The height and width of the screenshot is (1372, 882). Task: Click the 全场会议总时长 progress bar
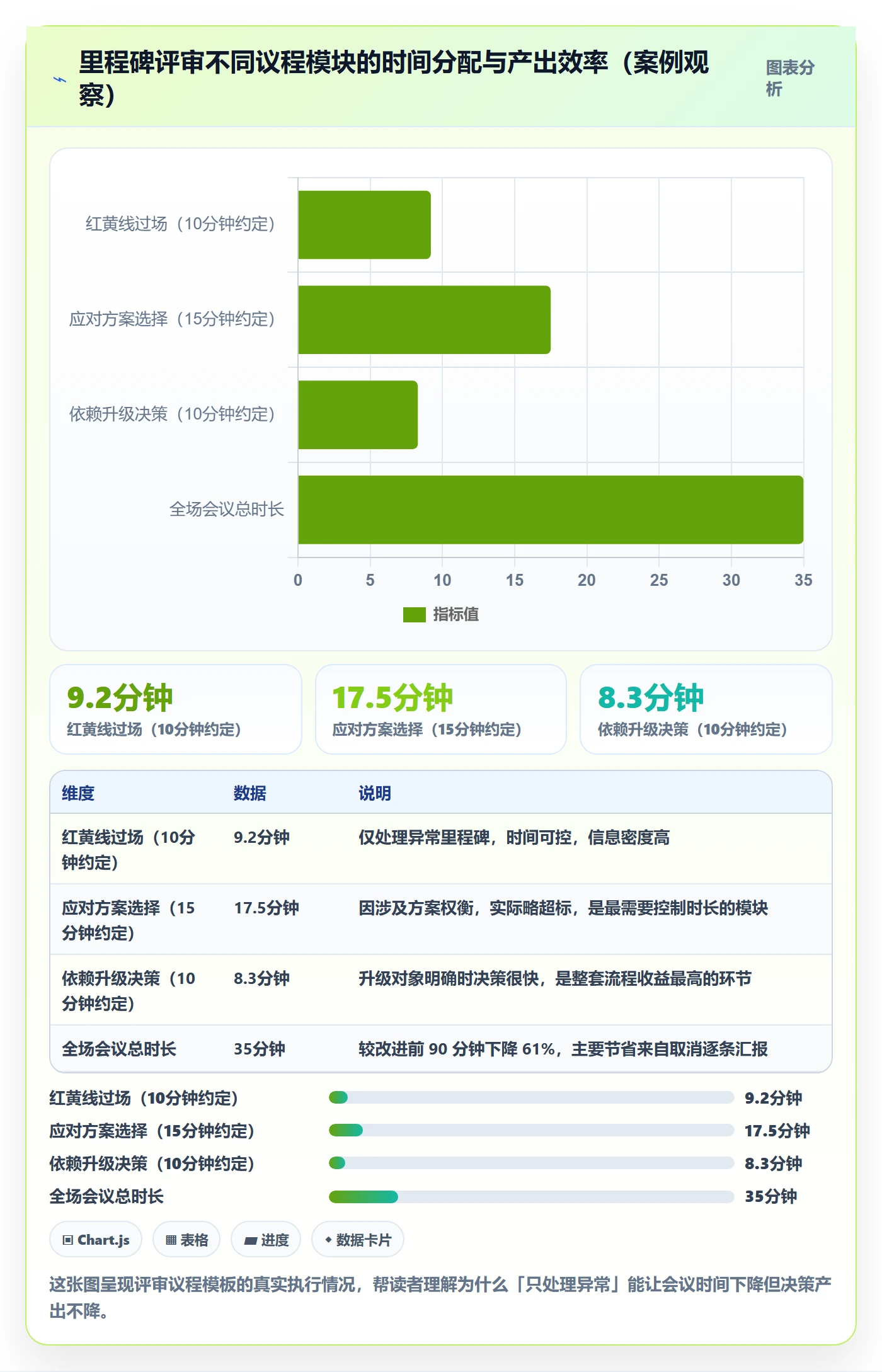[x=531, y=1196]
